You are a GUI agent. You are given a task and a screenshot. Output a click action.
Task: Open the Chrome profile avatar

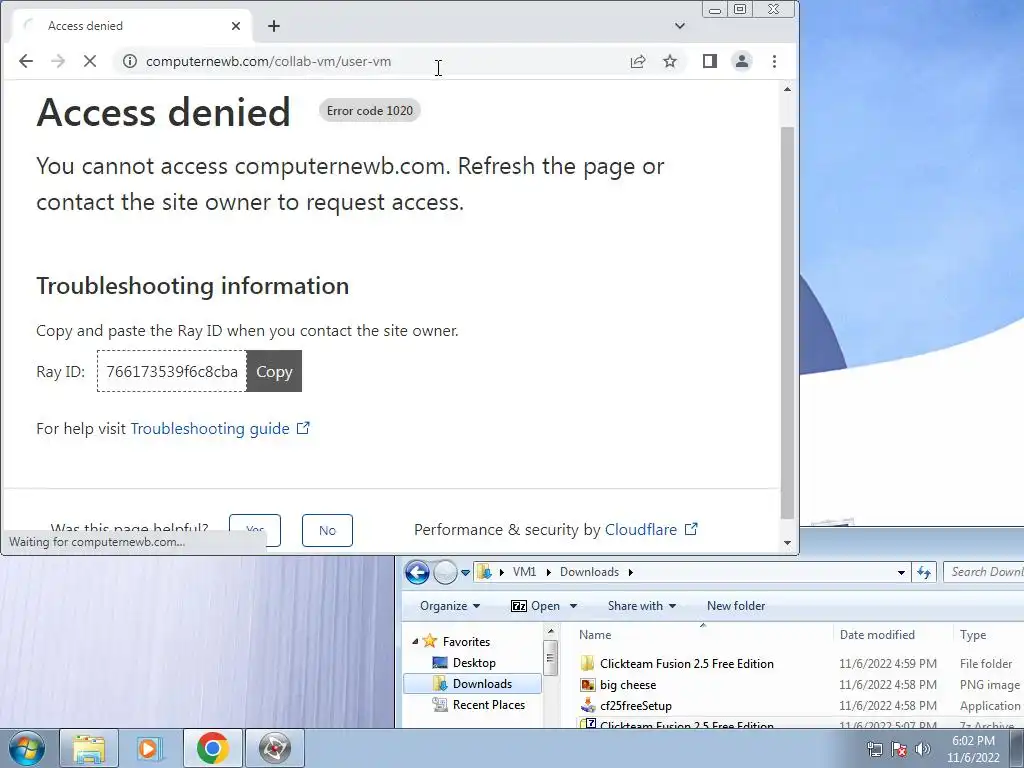(x=742, y=61)
